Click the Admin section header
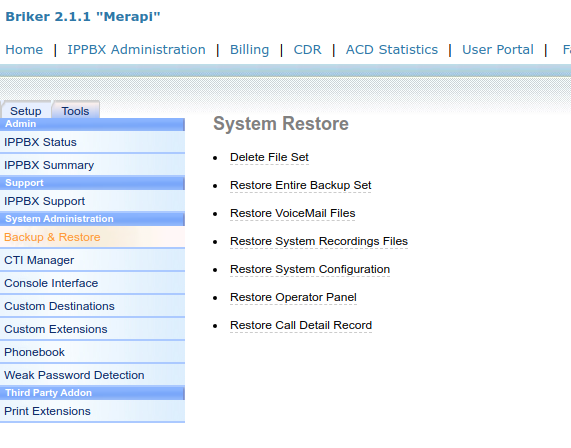The image size is (571, 448). tap(92, 124)
